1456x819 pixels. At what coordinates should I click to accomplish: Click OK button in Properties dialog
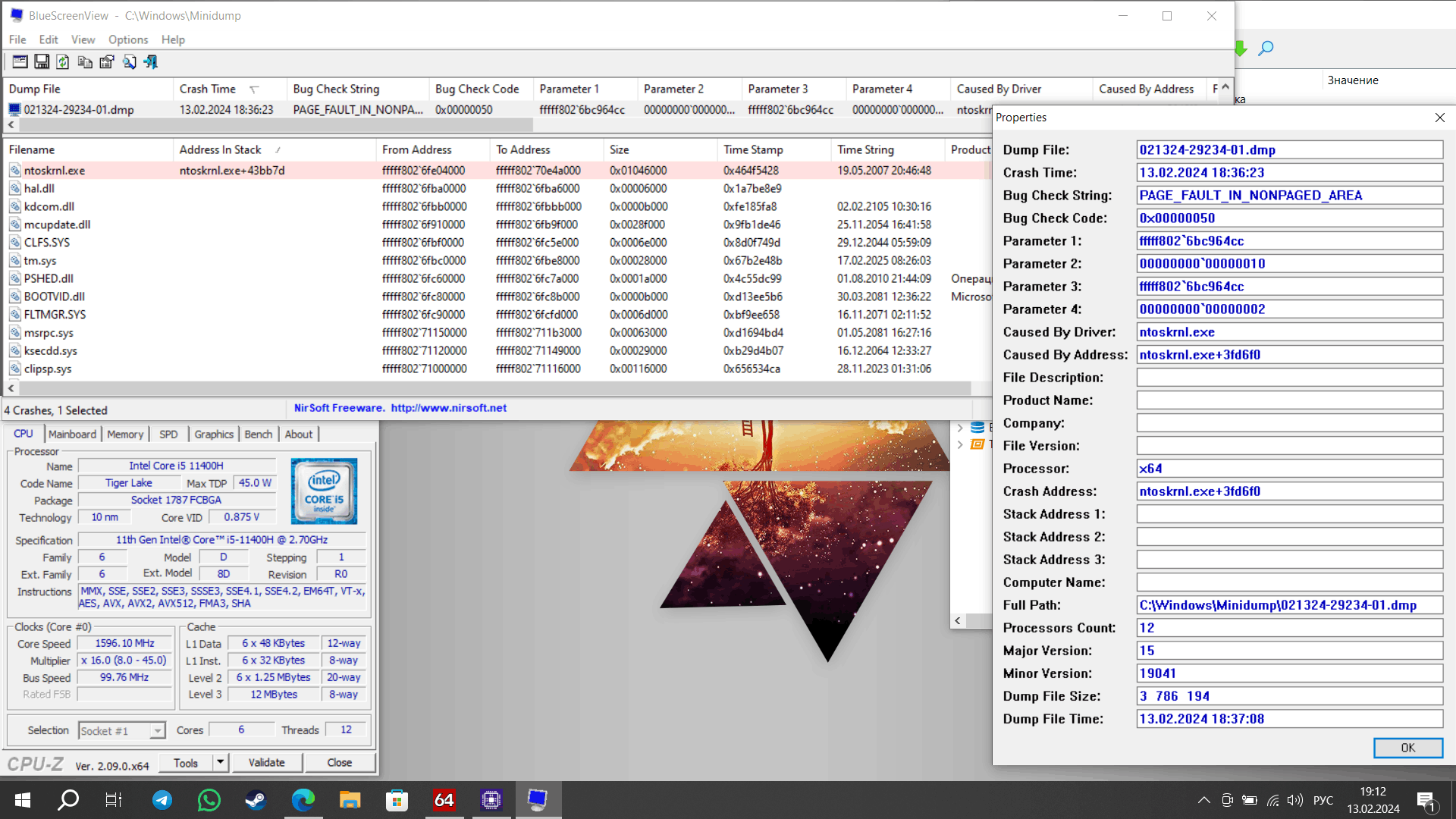click(x=1409, y=747)
